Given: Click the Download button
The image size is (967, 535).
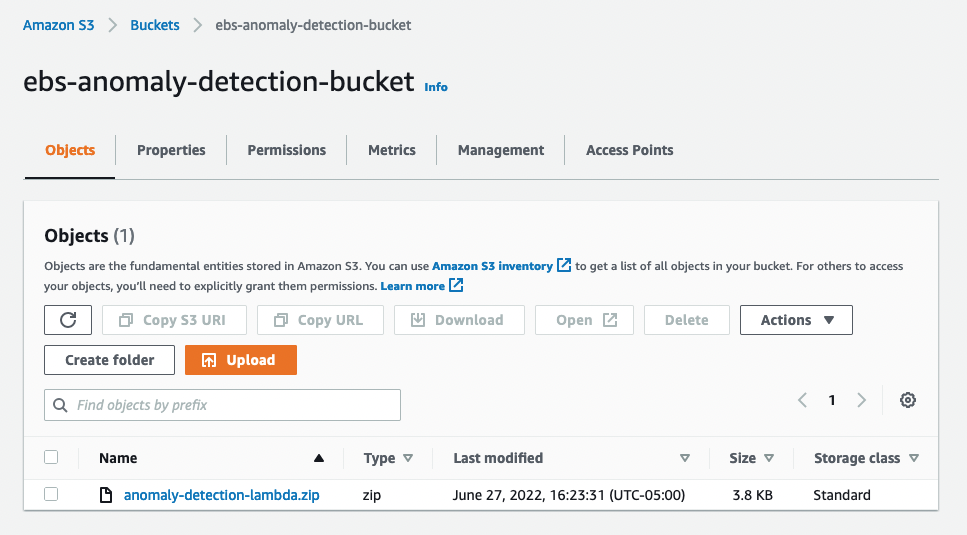Looking at the screenshot, I should click(x=459, y=320).
